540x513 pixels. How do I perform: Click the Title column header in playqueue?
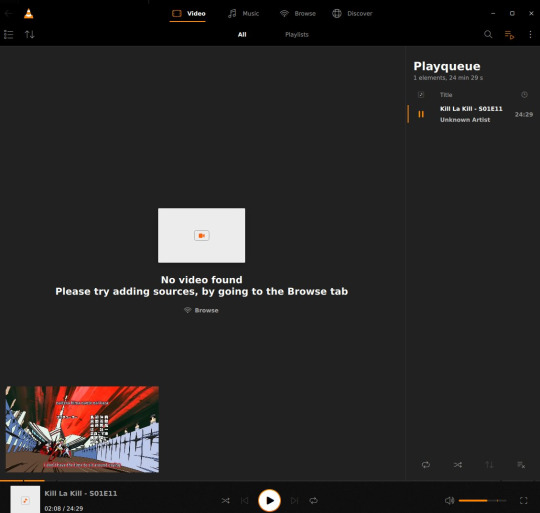coord(446,95)
